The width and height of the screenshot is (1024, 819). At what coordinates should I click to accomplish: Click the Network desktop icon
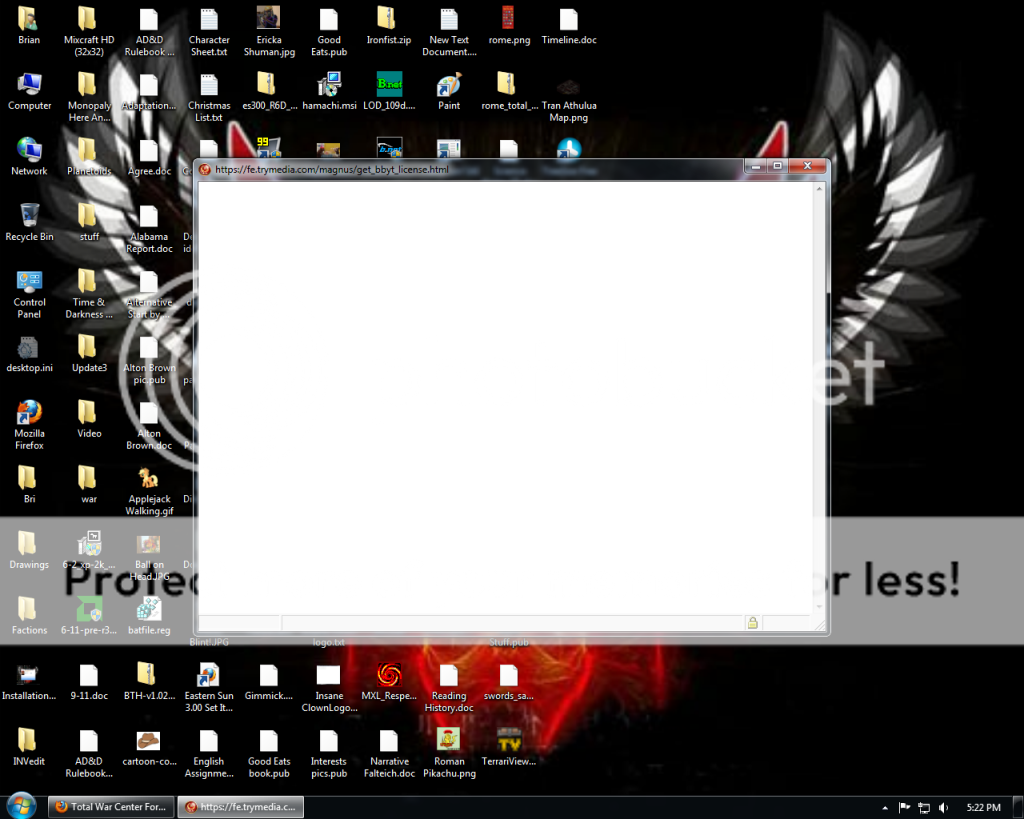click(29, 152)
